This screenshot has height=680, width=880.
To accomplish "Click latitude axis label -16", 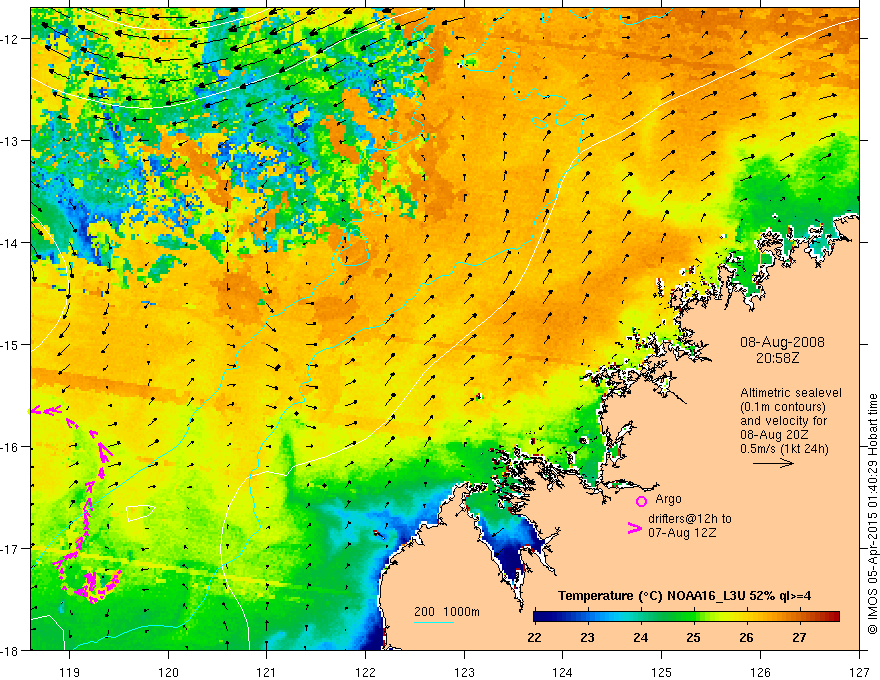I will [11, 447].
